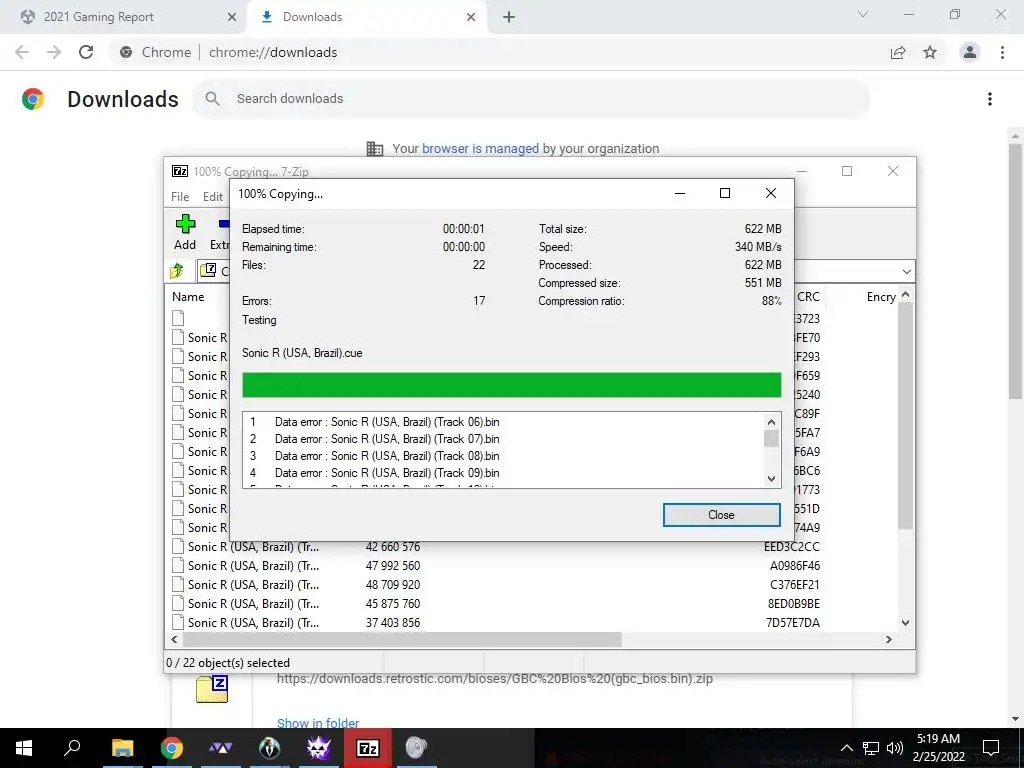Viewport: 1024px width, 768px height.
Task: Click the chrome://downloads address bar
Action: pos(496,52)
